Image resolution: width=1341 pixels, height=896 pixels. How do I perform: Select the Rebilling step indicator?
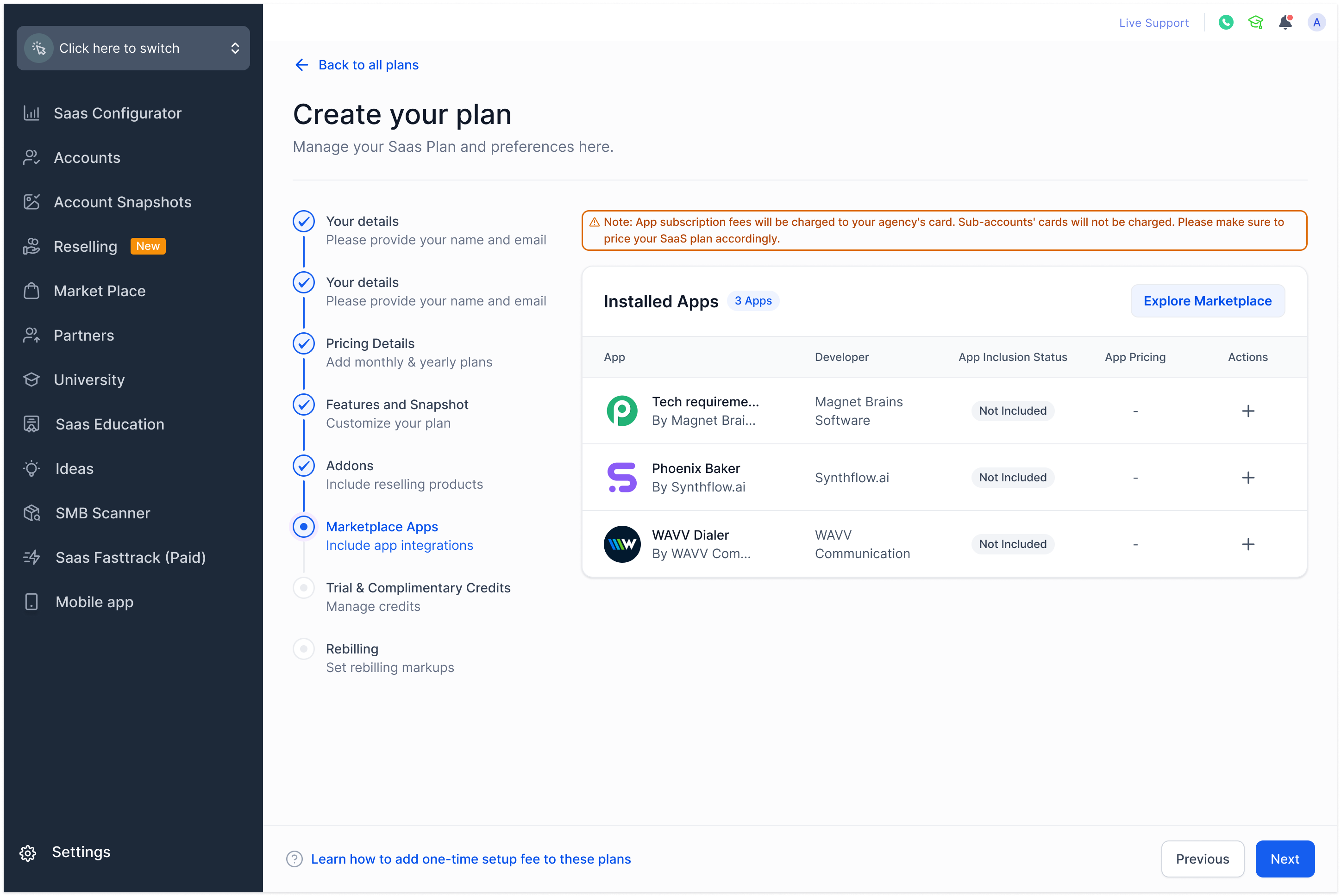(x=303, y=648)
